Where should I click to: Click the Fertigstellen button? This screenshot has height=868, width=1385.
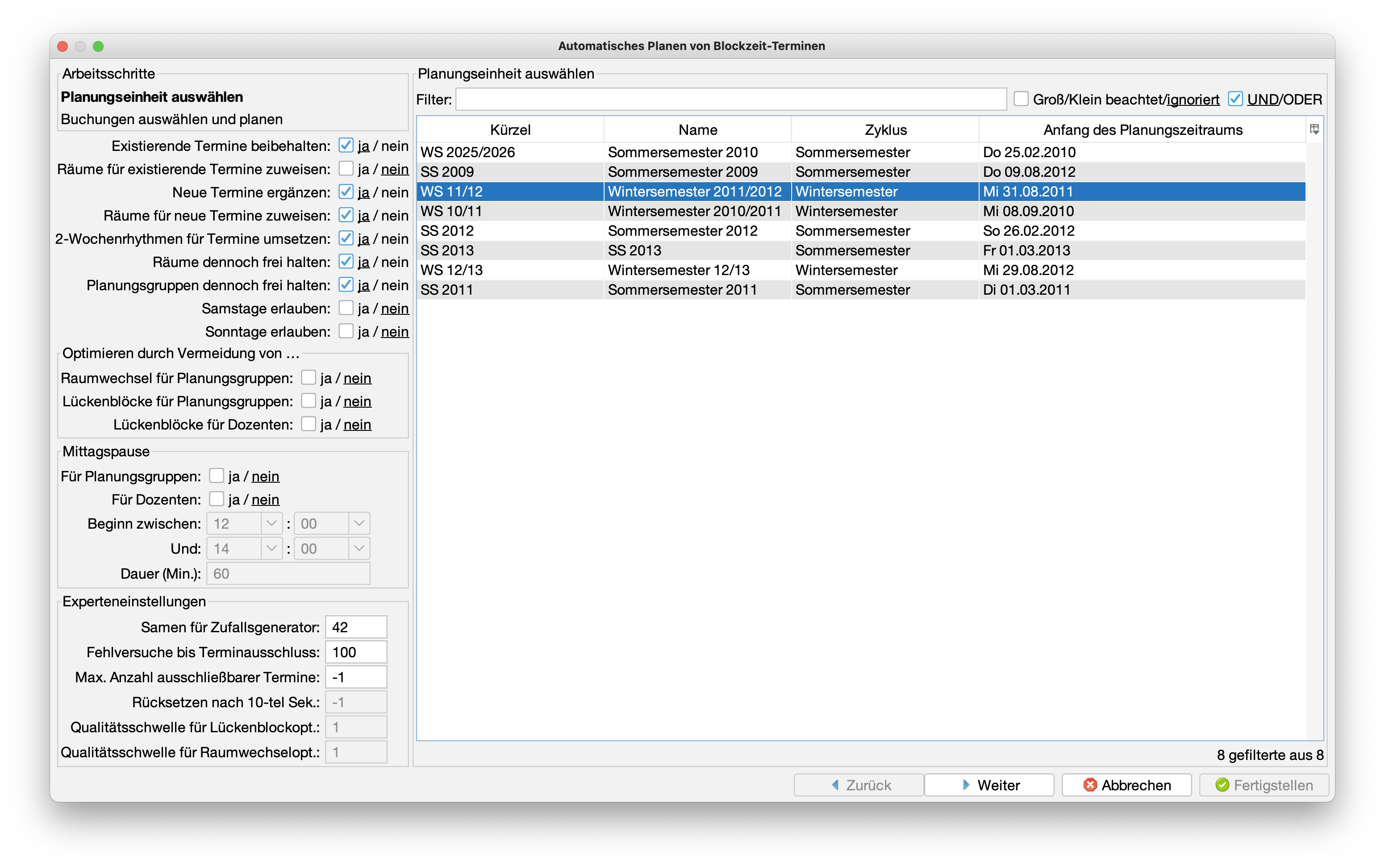click(1264, 785)
